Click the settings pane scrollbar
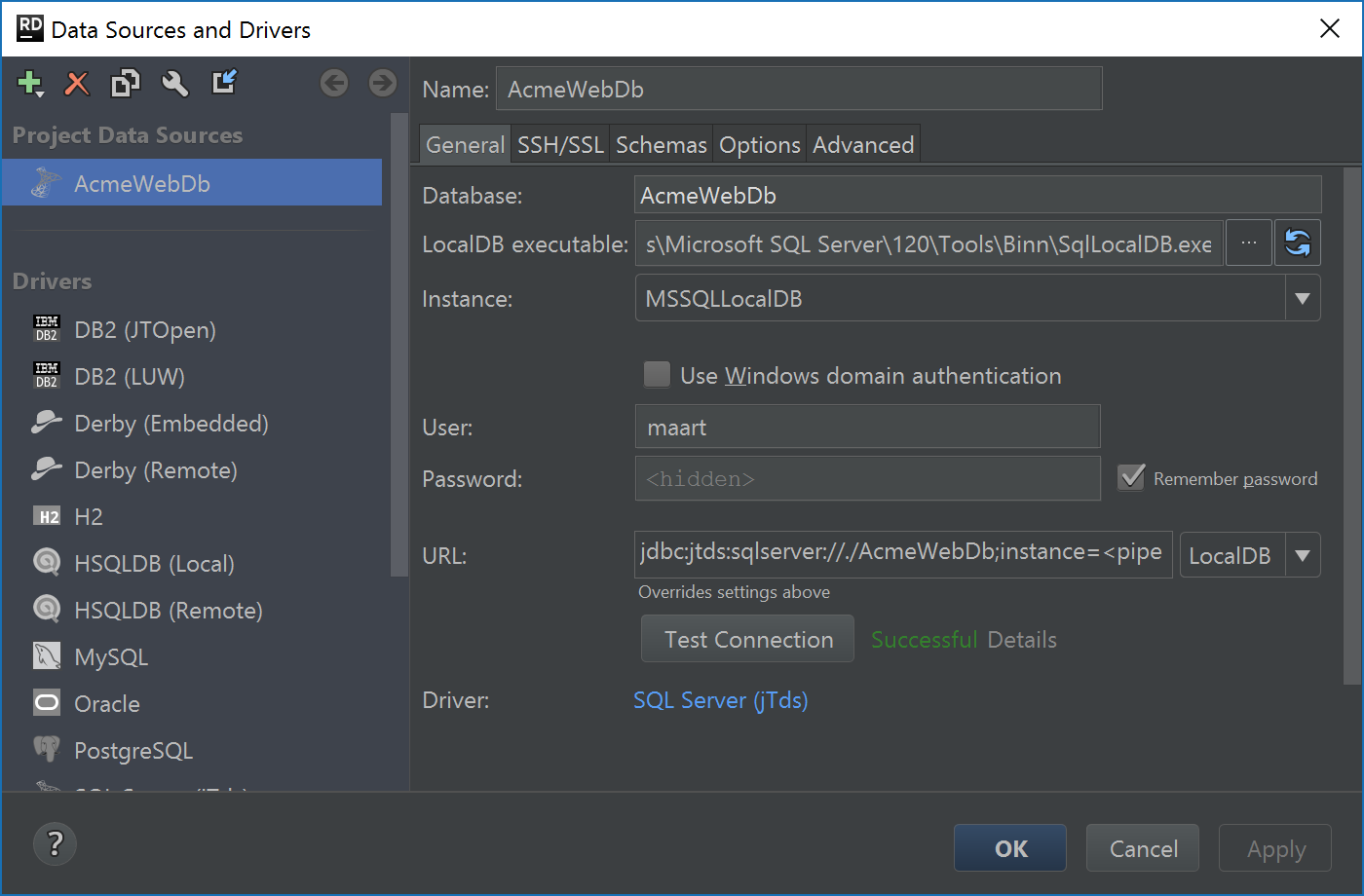The height and width of the screenshot is (896, 1364). pos(1352,426)
